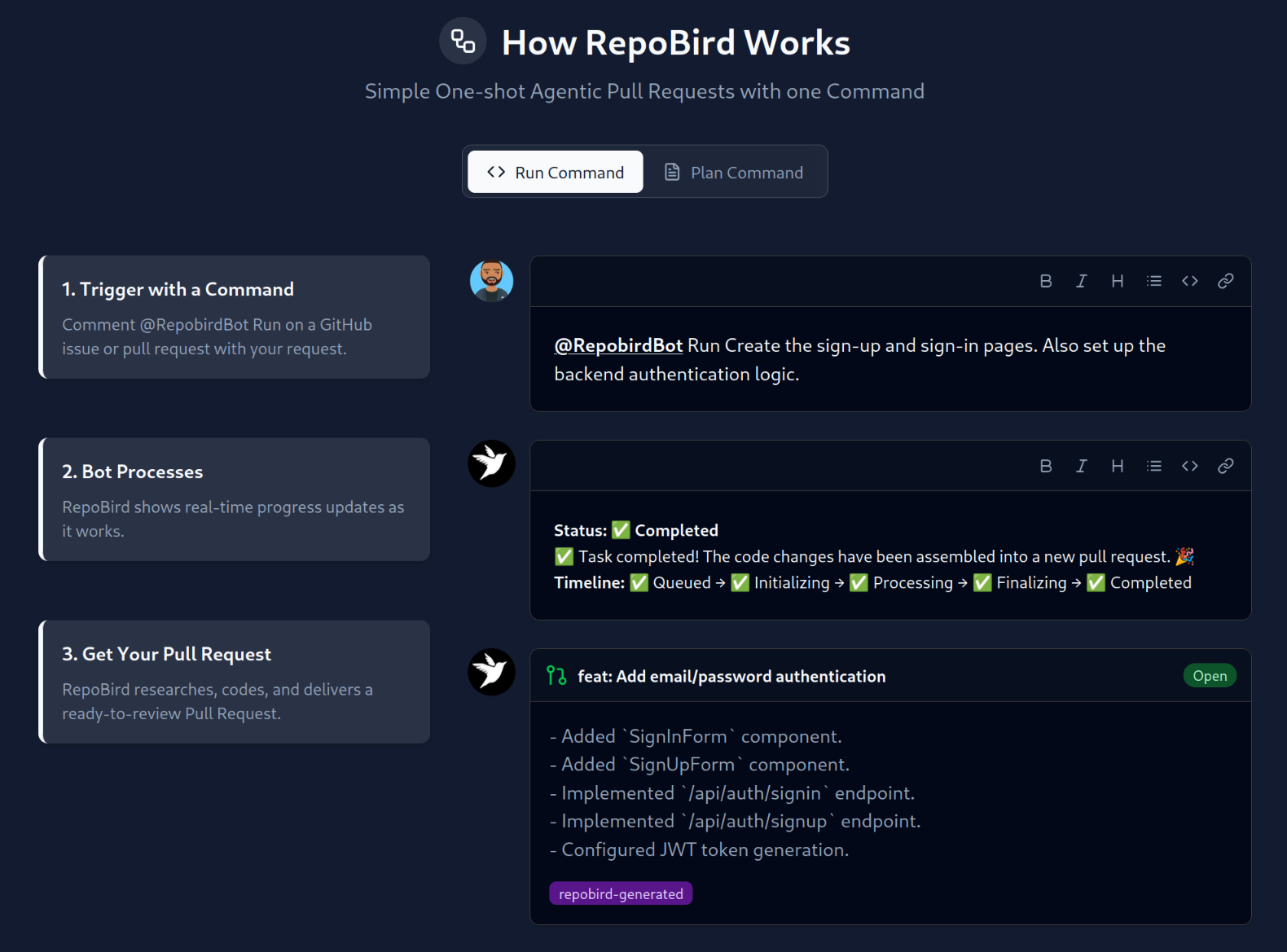Click the Finalizing checkmark in the timeline
Viewport: 1287px width, 952px height.
(x=983, y=582)
